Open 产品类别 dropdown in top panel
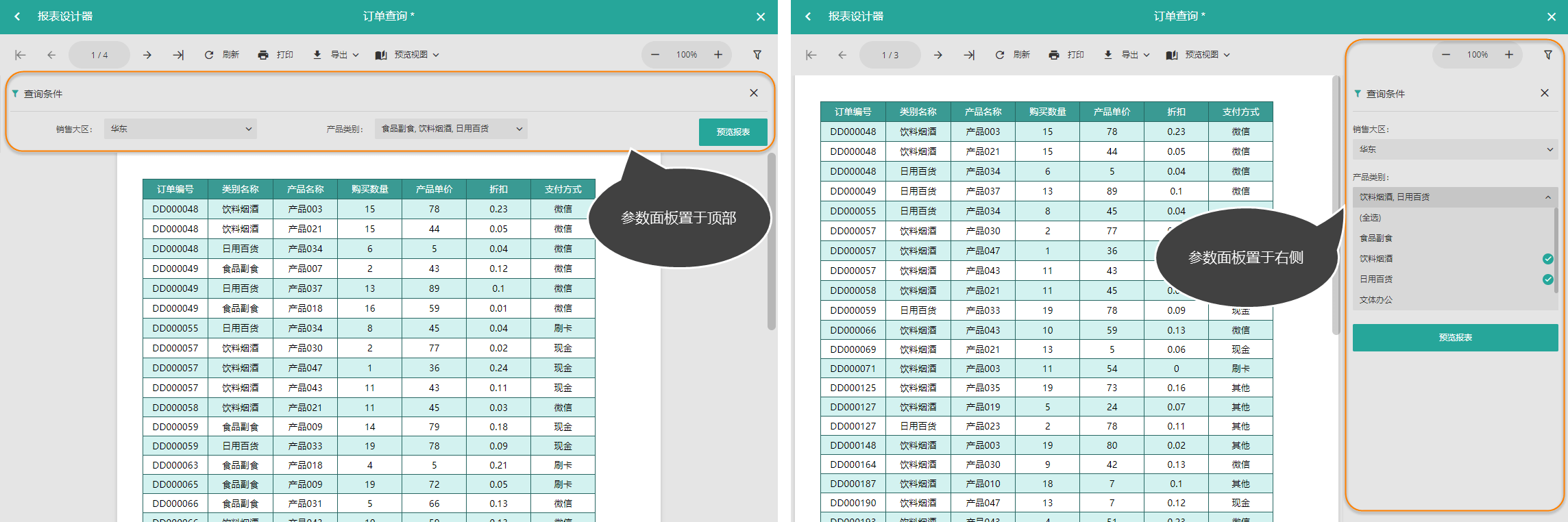The image size is (1568, 522). (451, 129)
